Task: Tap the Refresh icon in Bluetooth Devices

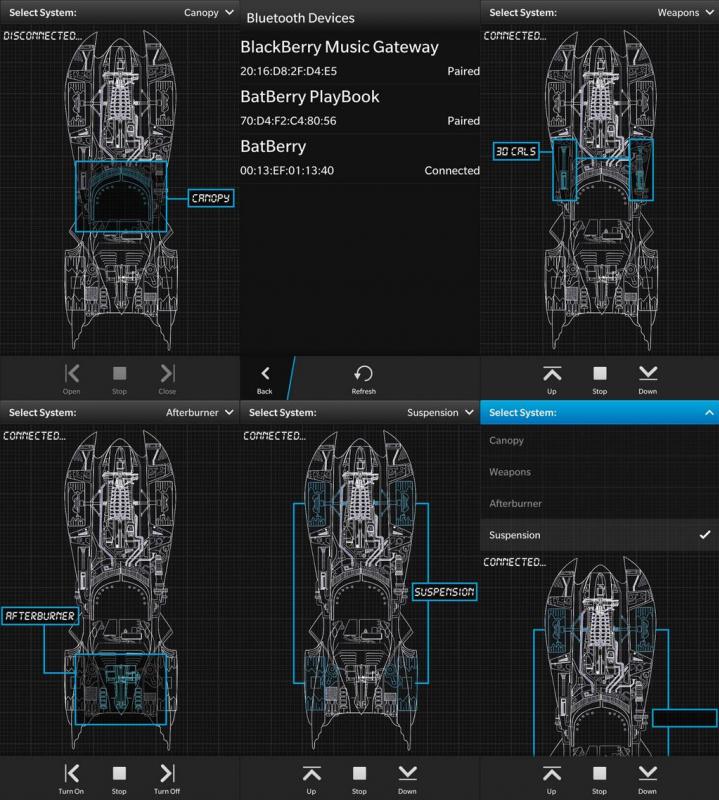Action: coord(364,373)
